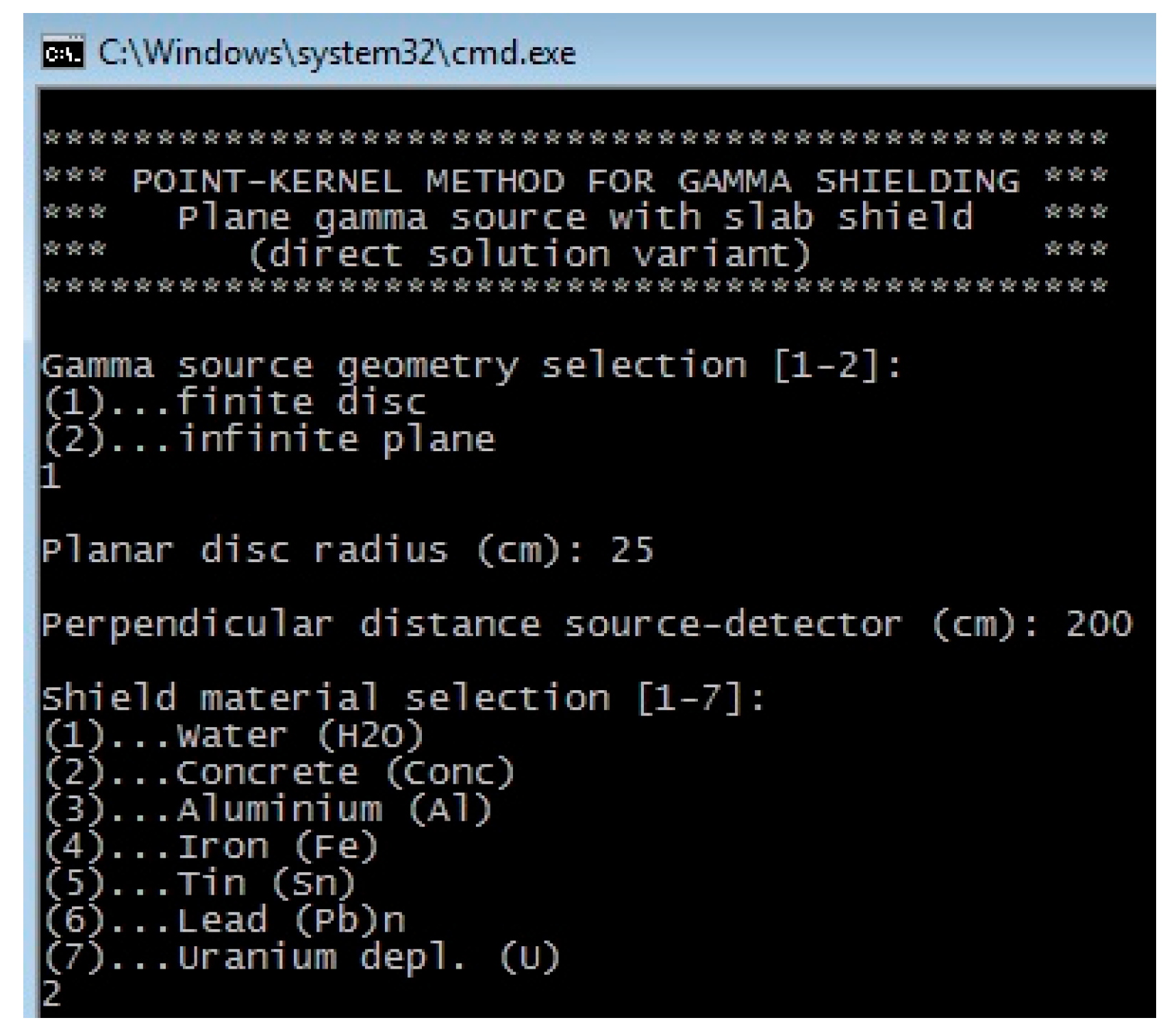The width and height of the screenshot is (1176, 1031).
Task: Click the '(6)...Lead (Pb)' option
Action: pos(224,921)
